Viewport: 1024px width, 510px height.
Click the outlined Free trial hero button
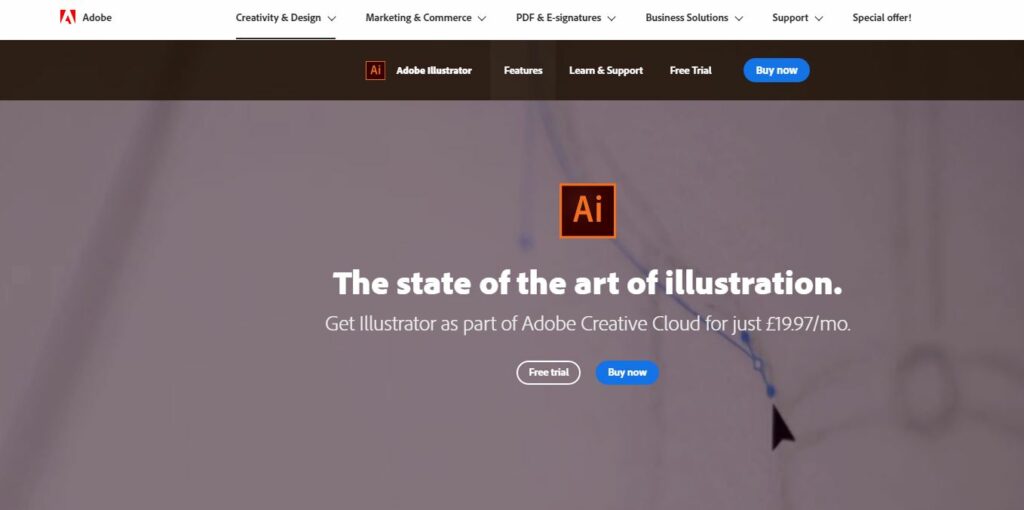point(549,372)
